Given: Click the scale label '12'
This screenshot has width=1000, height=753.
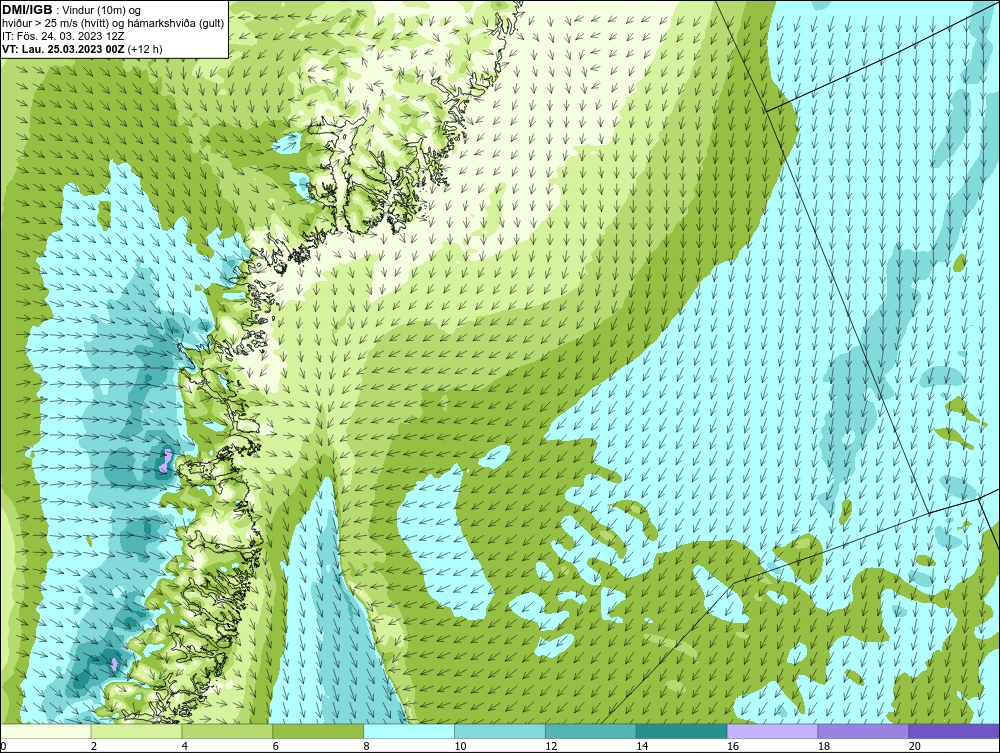Looking at the screenshot, I should tap(551, 746).
